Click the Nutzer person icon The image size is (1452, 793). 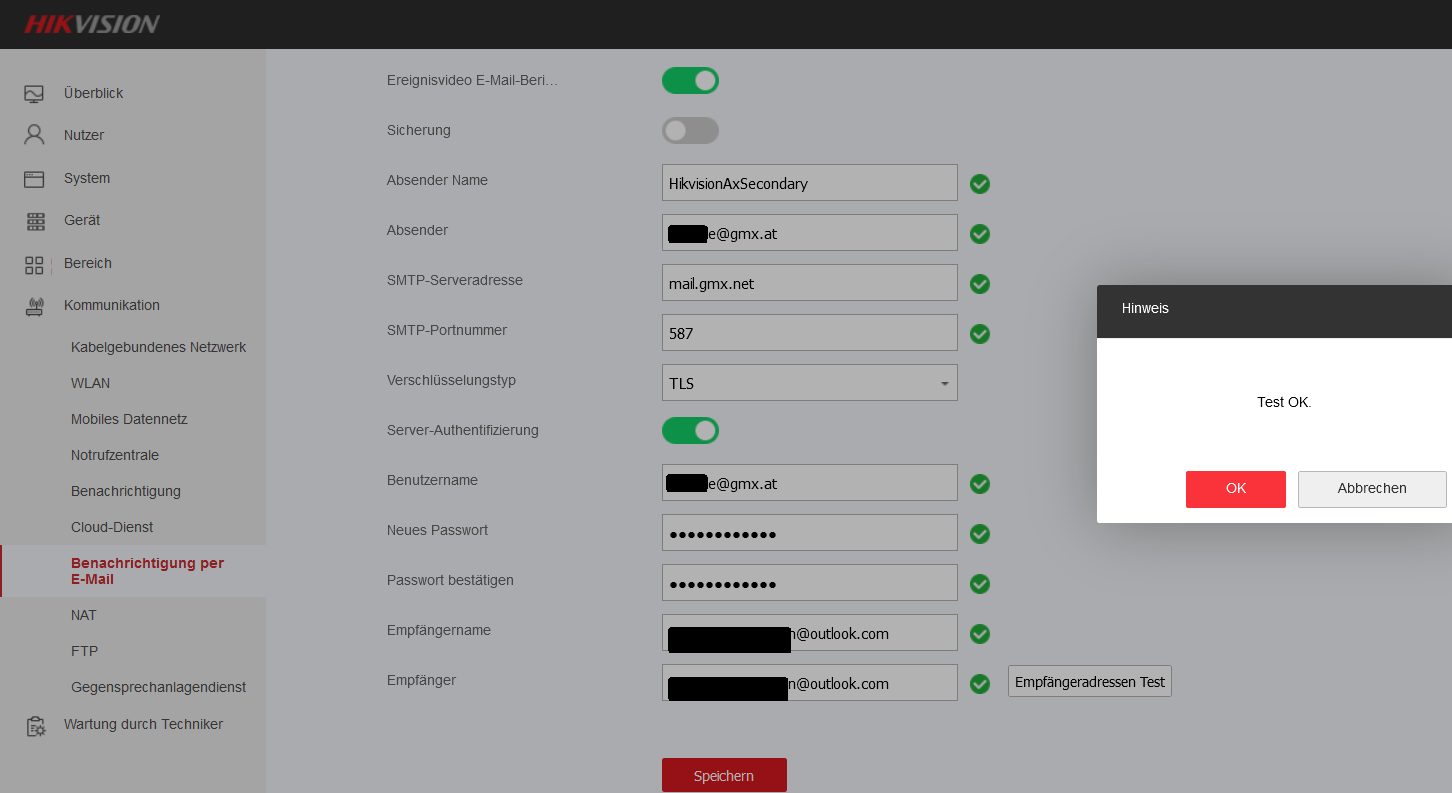tap(34, 135)
